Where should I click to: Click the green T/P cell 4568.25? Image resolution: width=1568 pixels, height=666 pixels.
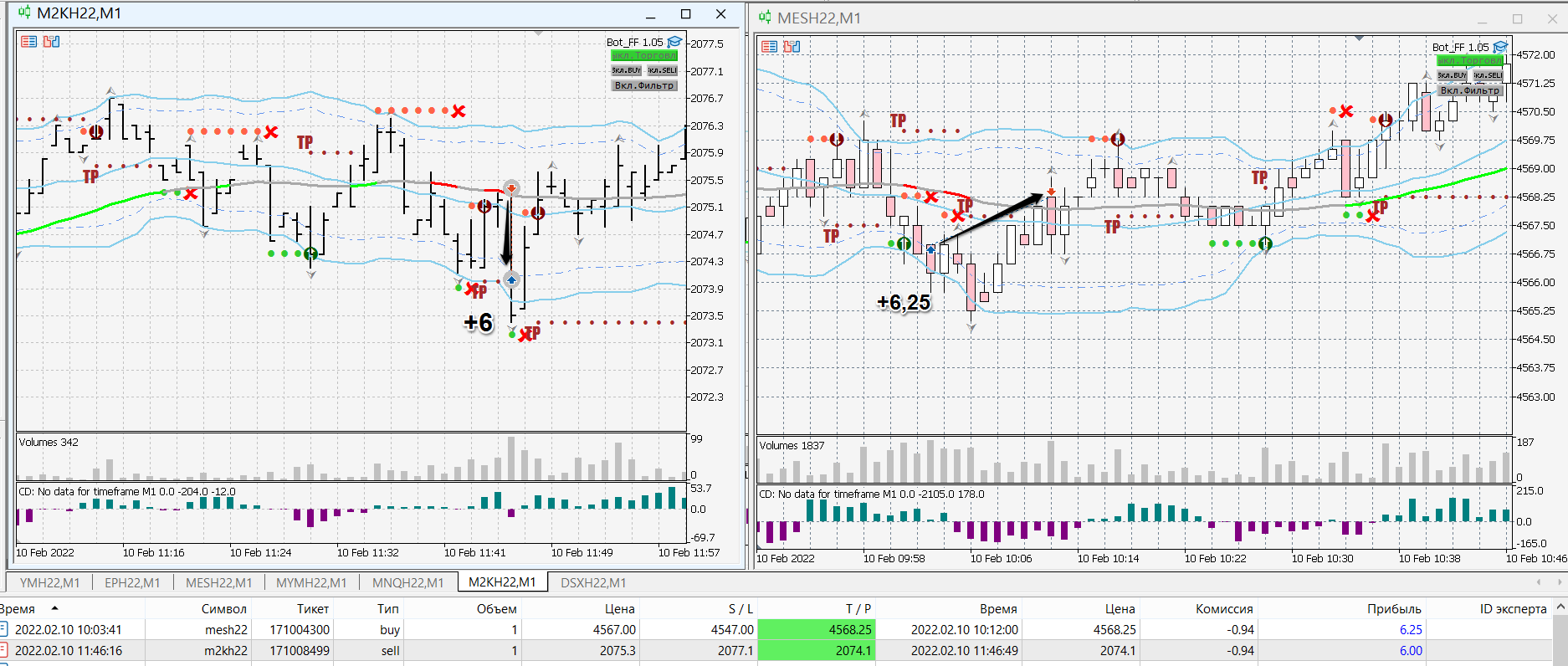click(817, 629)
